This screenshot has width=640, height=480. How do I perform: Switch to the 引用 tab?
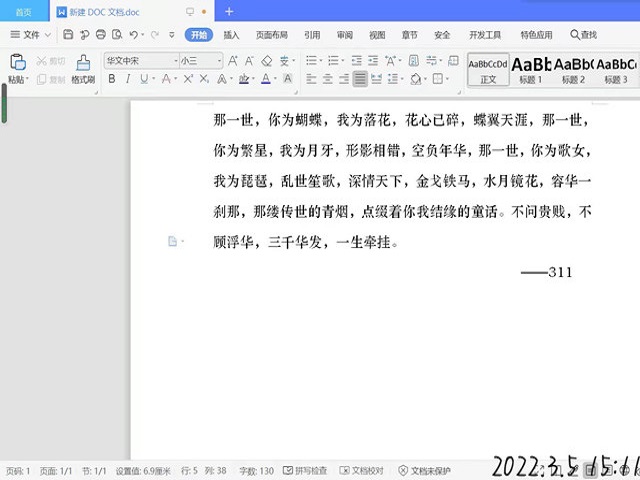point(312,35)
